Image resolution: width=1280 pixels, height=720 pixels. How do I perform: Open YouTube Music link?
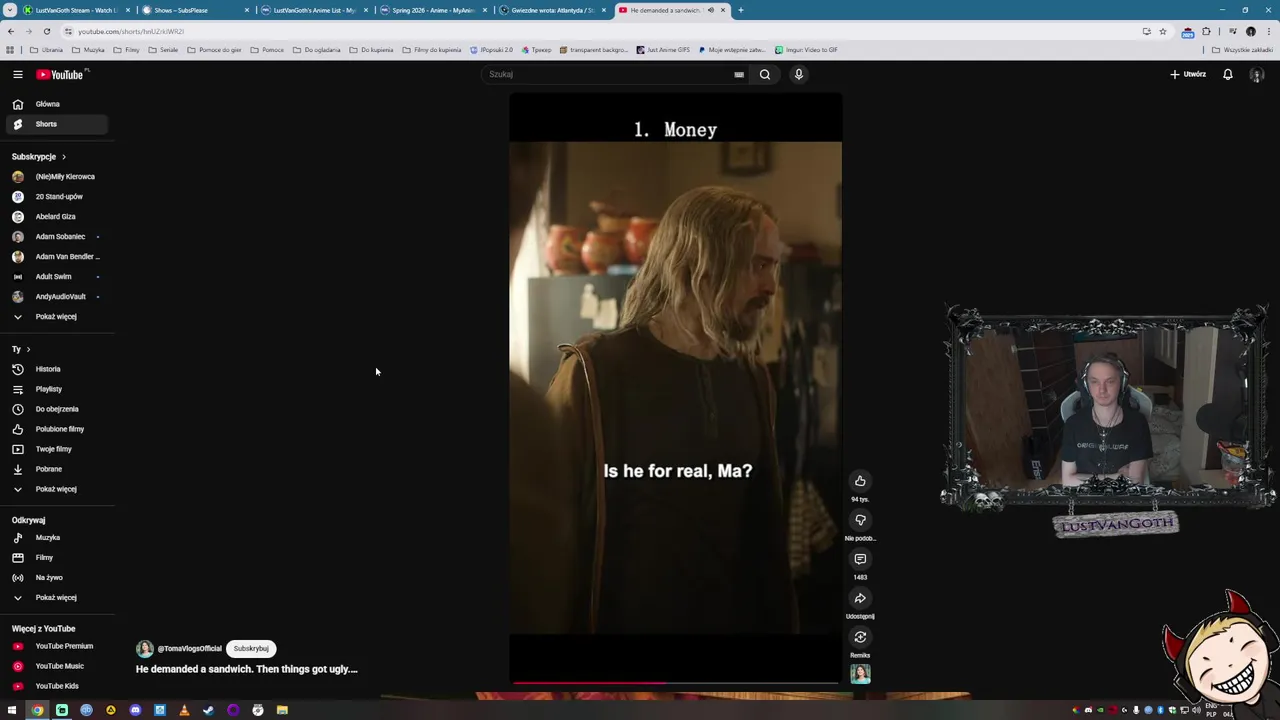tap(57, 666)
